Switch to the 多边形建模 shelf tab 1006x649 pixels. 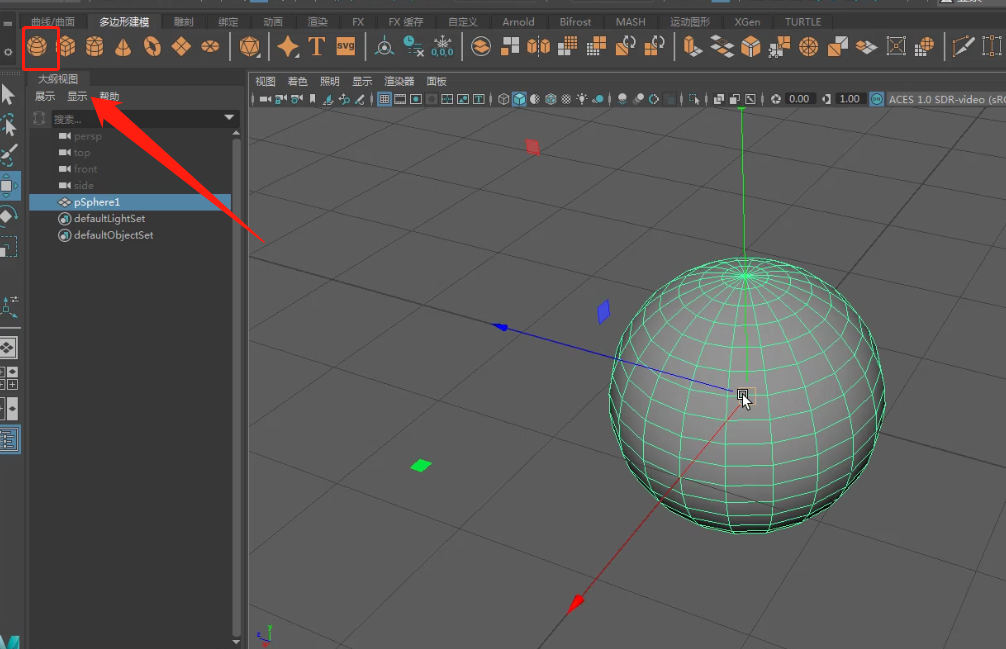(x=124, y=22)
